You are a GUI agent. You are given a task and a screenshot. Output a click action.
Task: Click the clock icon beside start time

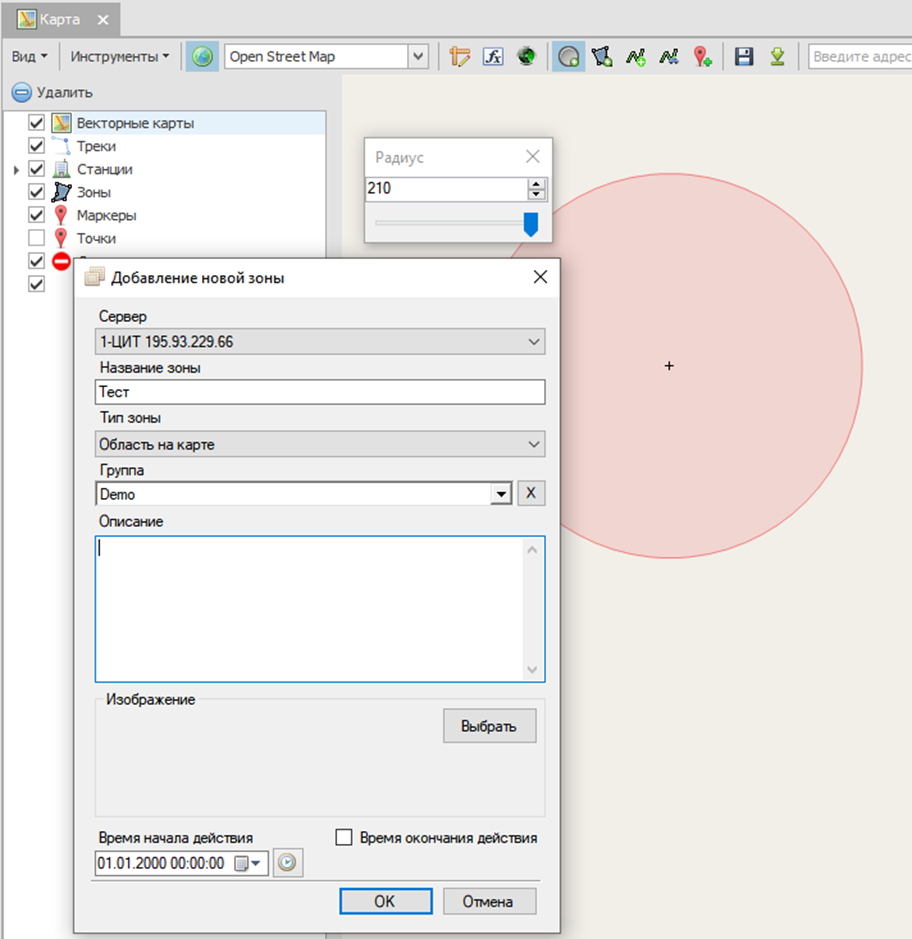coord(289,863)
